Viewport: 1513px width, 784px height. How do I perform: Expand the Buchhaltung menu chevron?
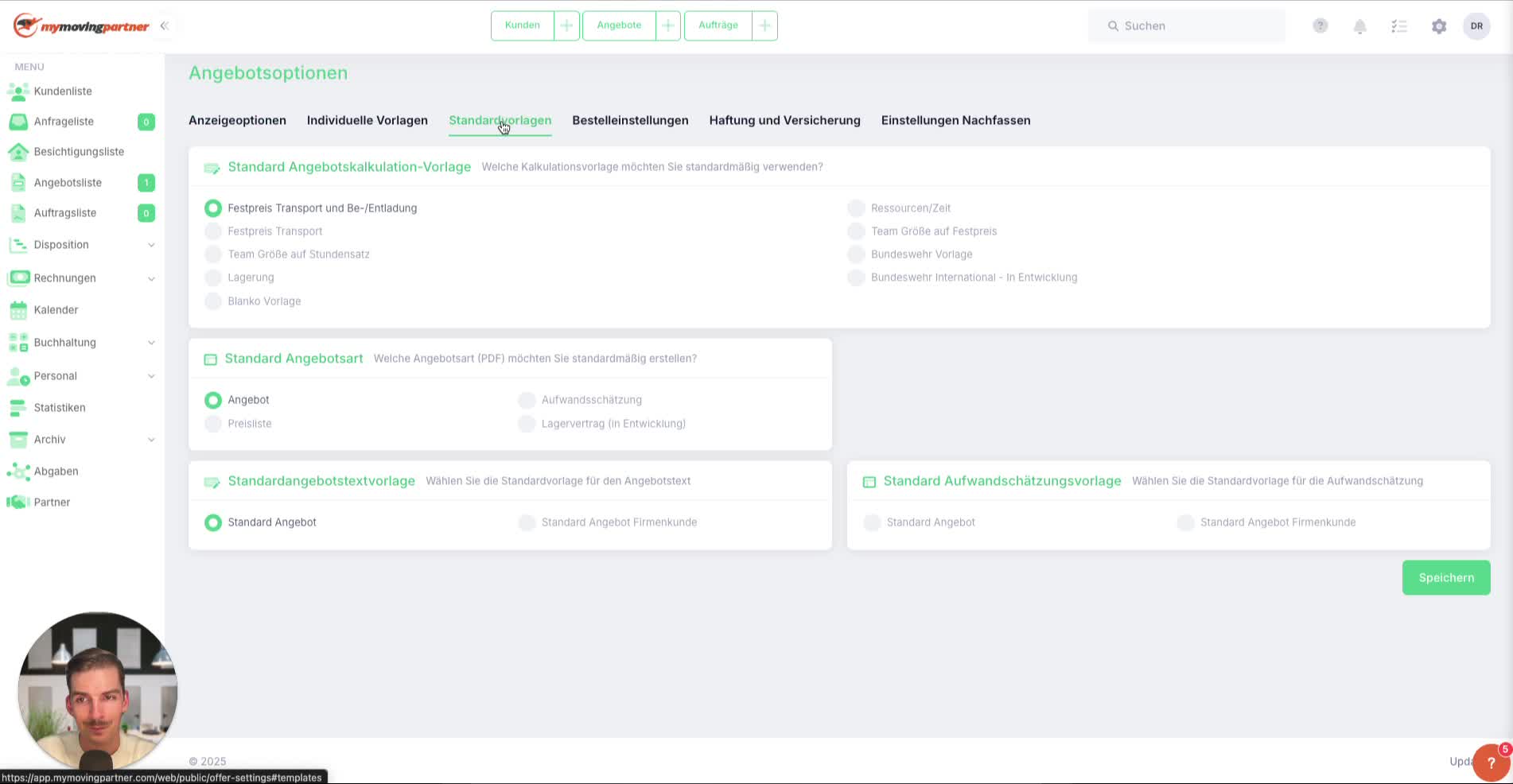(x=151, y=343)
